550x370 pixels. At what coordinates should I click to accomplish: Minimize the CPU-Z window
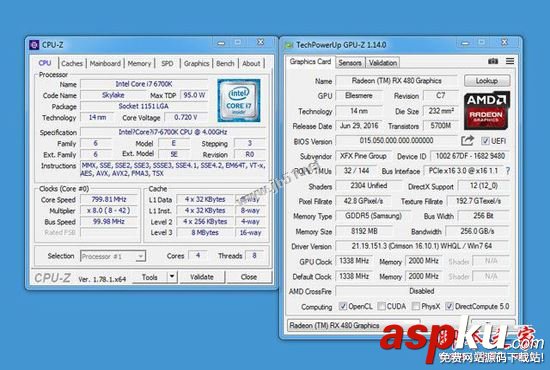coord(221,43)
